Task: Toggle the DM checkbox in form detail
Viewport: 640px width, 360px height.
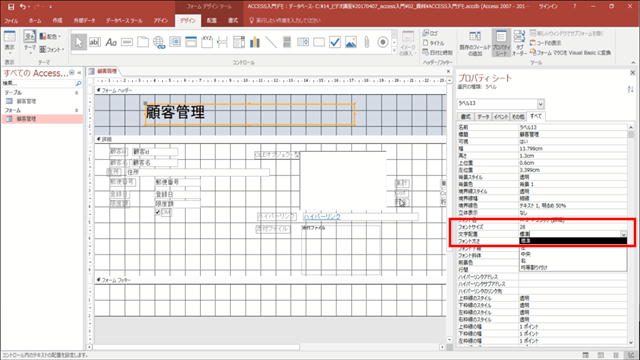Action: point(158,212)
